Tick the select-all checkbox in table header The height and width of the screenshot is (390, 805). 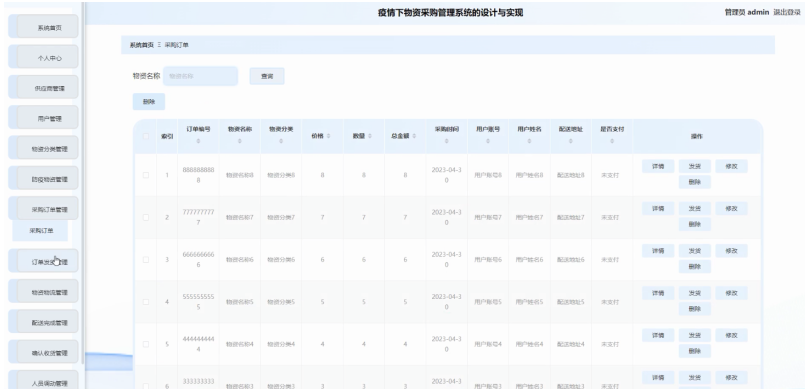coord(146,136)
